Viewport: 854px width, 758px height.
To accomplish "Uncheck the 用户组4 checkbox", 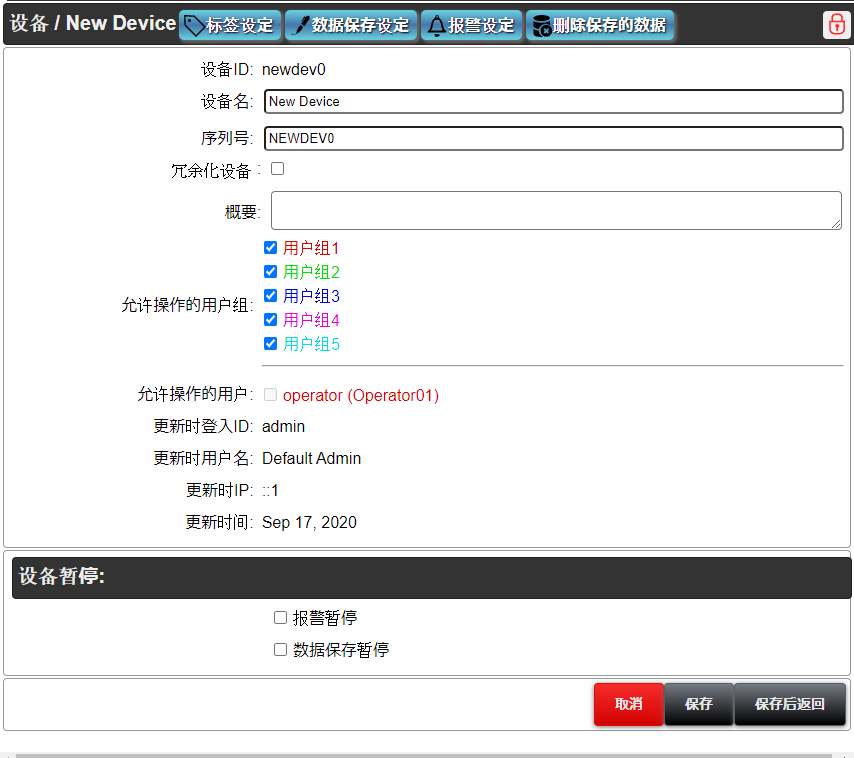I will point(270,320).
